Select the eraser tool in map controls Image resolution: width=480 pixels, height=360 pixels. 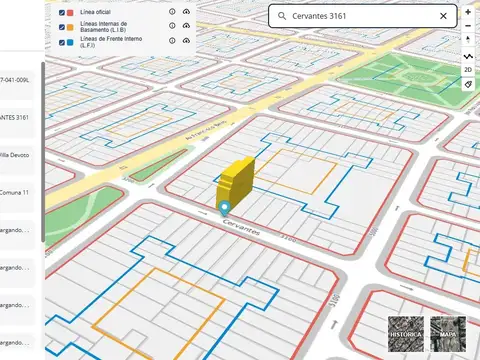coord(468,84)
